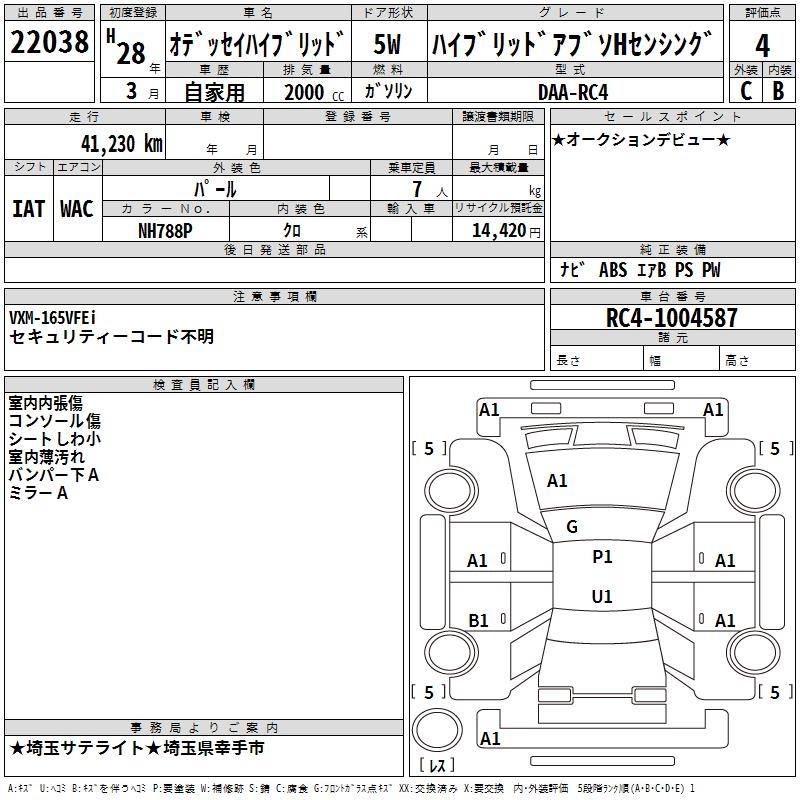The height and width of the screenshot is (800, 800).
Task: Click the inspector note ミラーA
Action: [x=38, y=493]
